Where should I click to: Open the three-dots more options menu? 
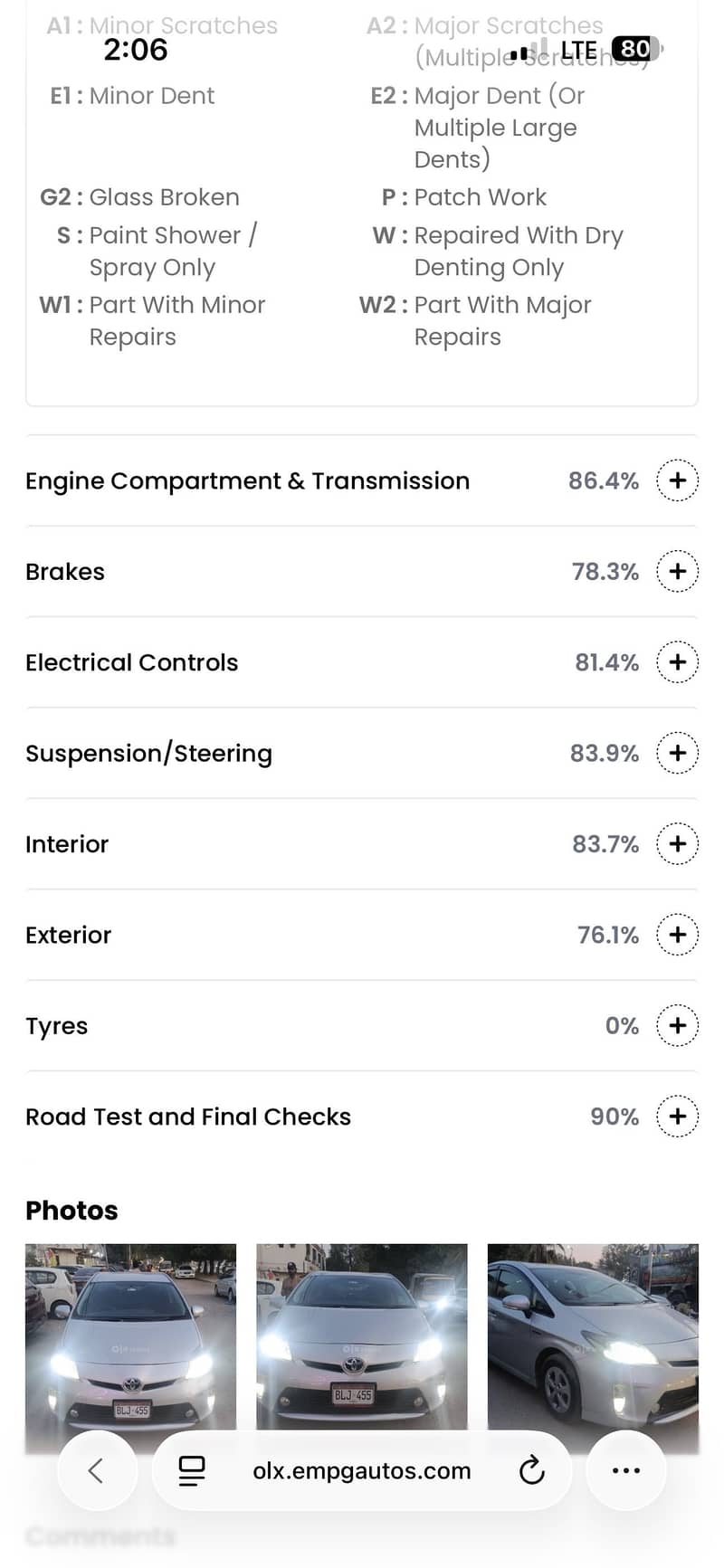(626, 1471)
